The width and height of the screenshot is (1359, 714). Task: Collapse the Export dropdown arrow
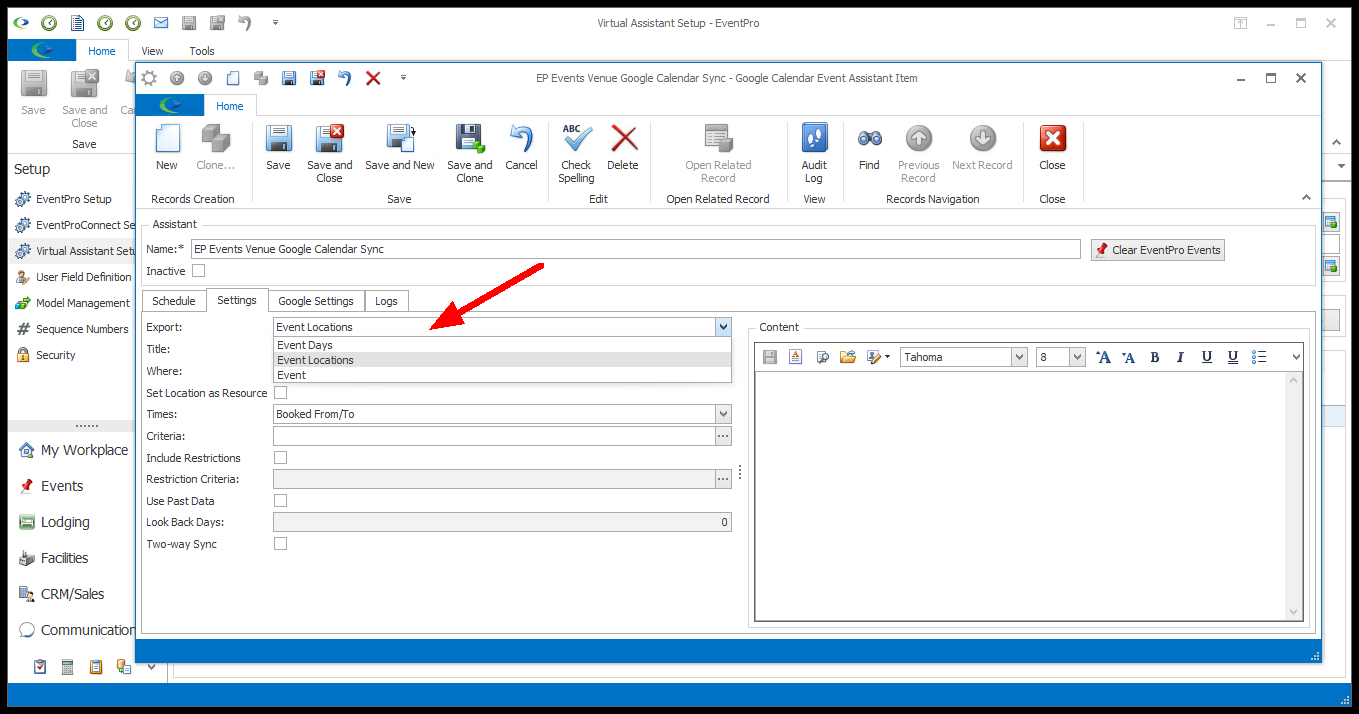coord(723,327)
